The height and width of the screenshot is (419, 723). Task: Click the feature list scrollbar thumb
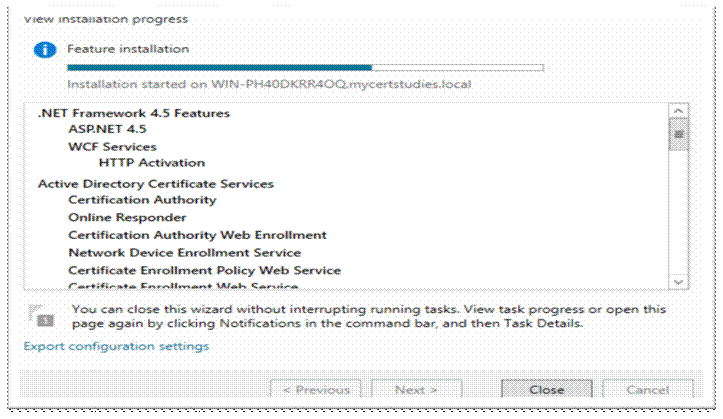[x=678, y=135]
